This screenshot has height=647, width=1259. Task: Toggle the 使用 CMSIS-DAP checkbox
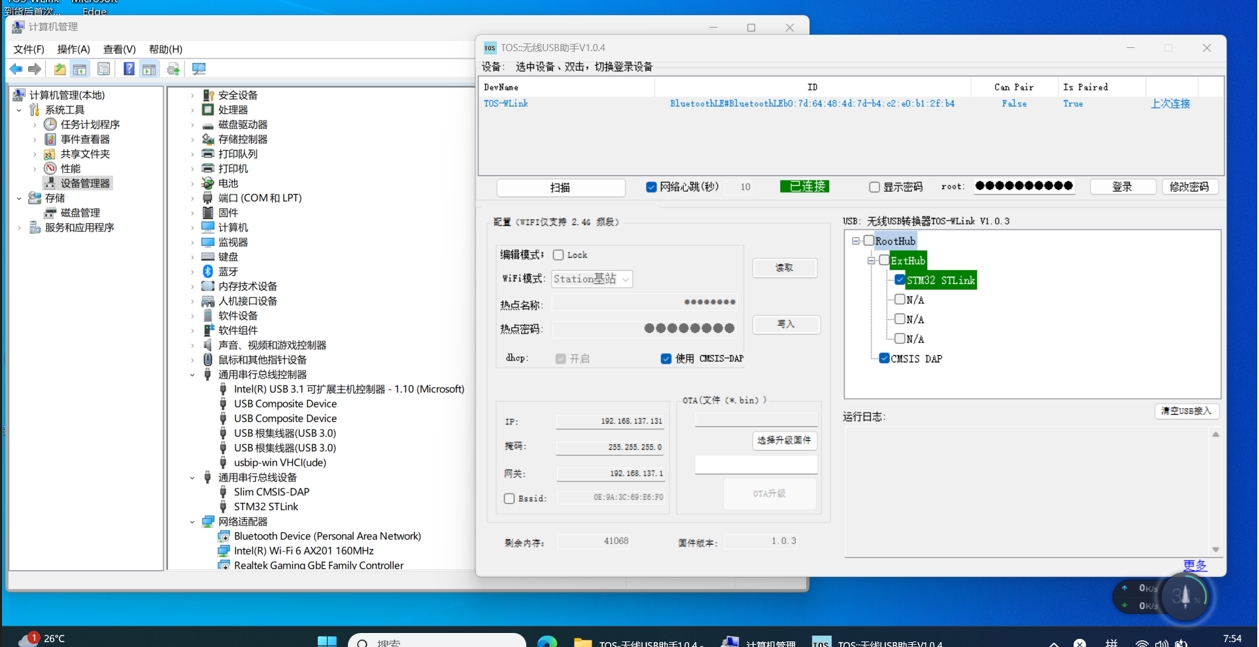[x=666, y=359]
